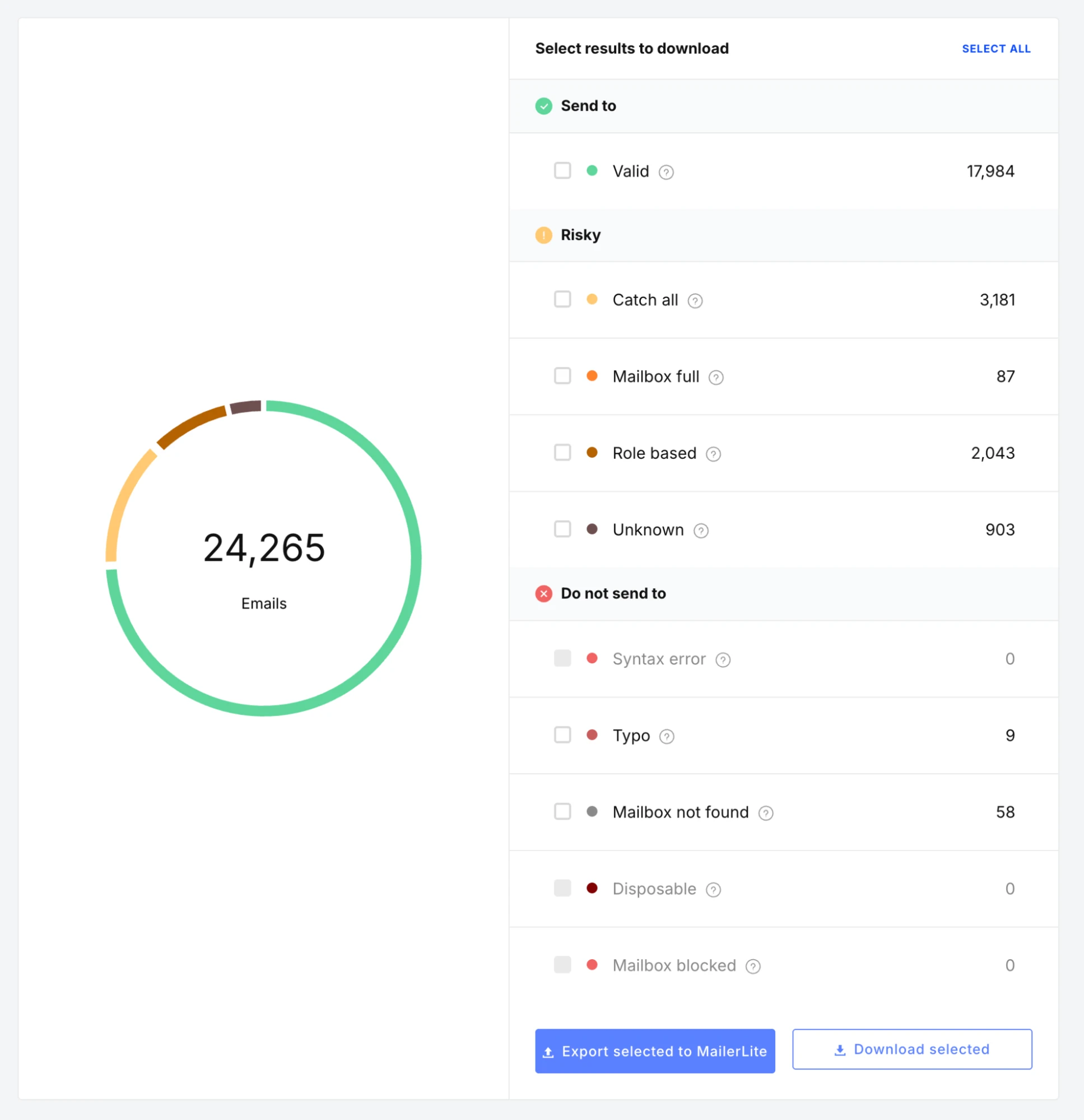Click the disabled Mailbox blocked checkbox
Screen dimensions: 1084x1120
pos(562,965)
